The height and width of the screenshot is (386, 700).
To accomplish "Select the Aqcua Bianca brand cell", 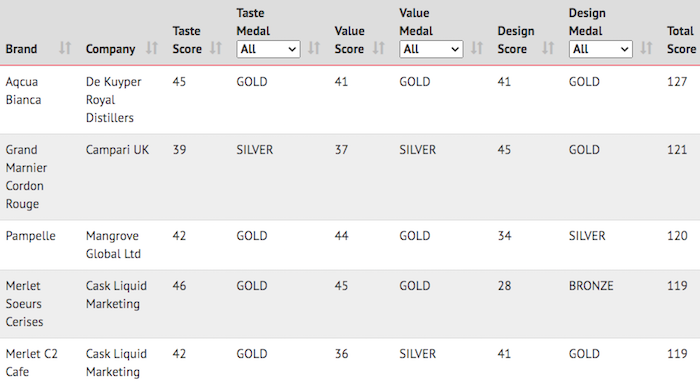I will click(23, 91).
